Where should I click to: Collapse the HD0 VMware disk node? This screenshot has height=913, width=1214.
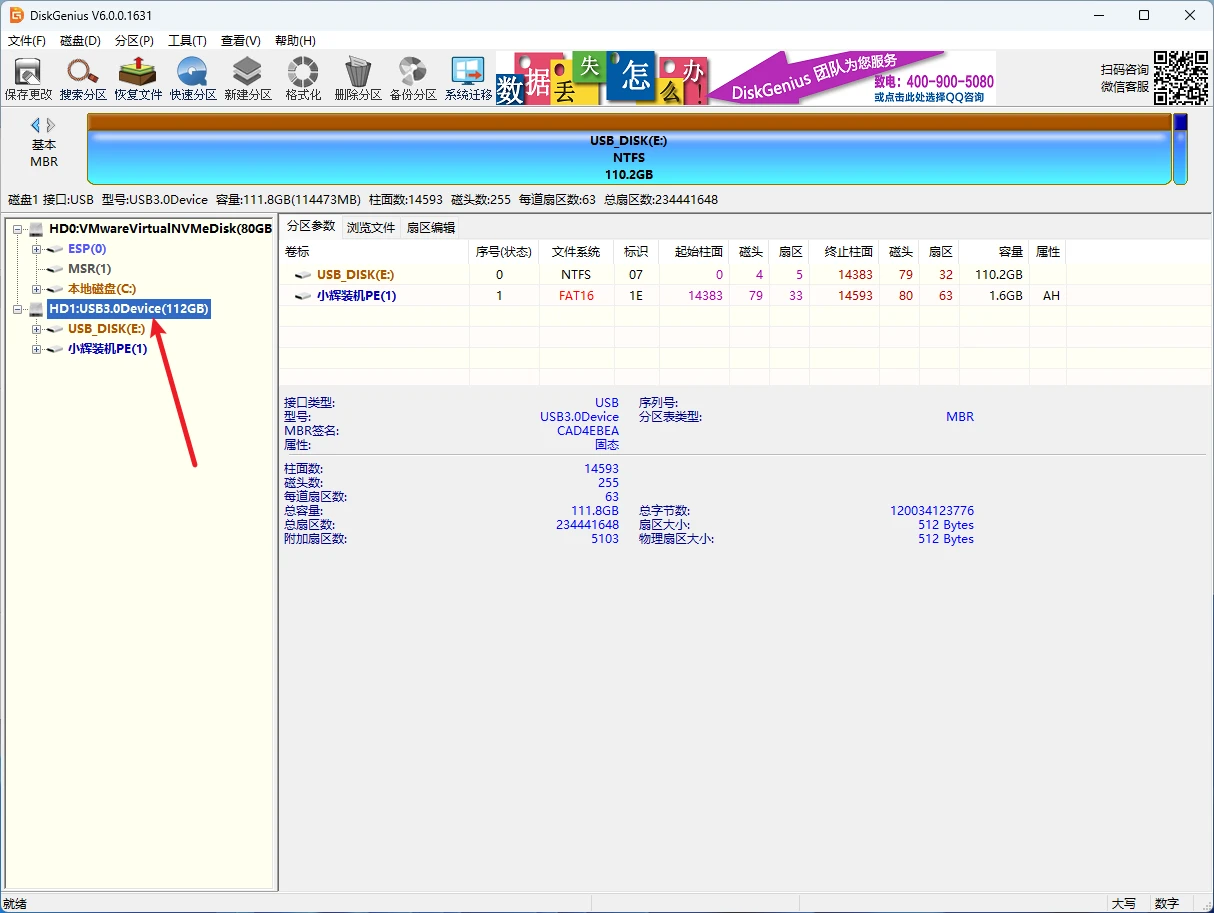point(18,229)
